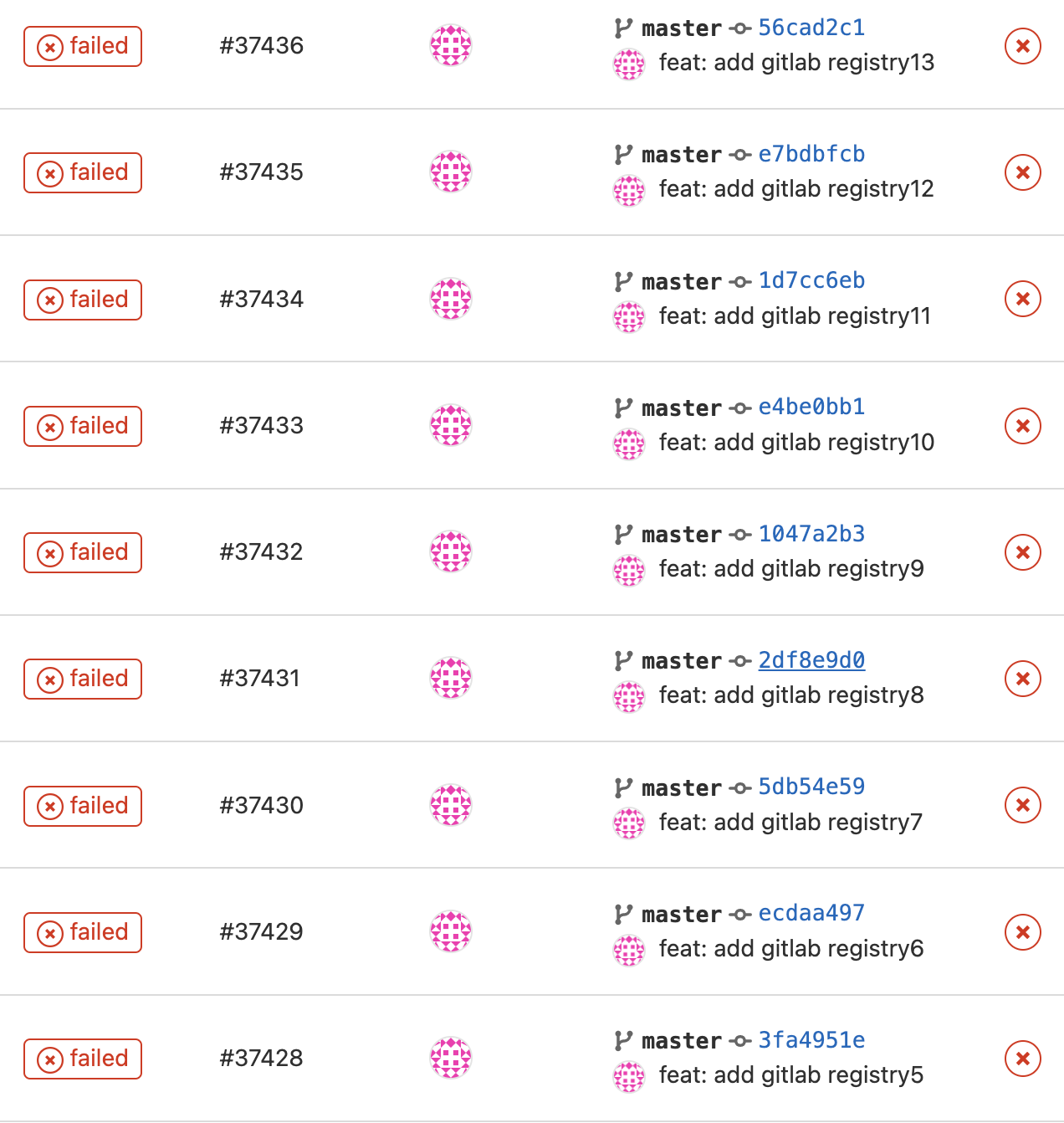Open the failed status badge for pipeline #37433

[x=83, y=426]
